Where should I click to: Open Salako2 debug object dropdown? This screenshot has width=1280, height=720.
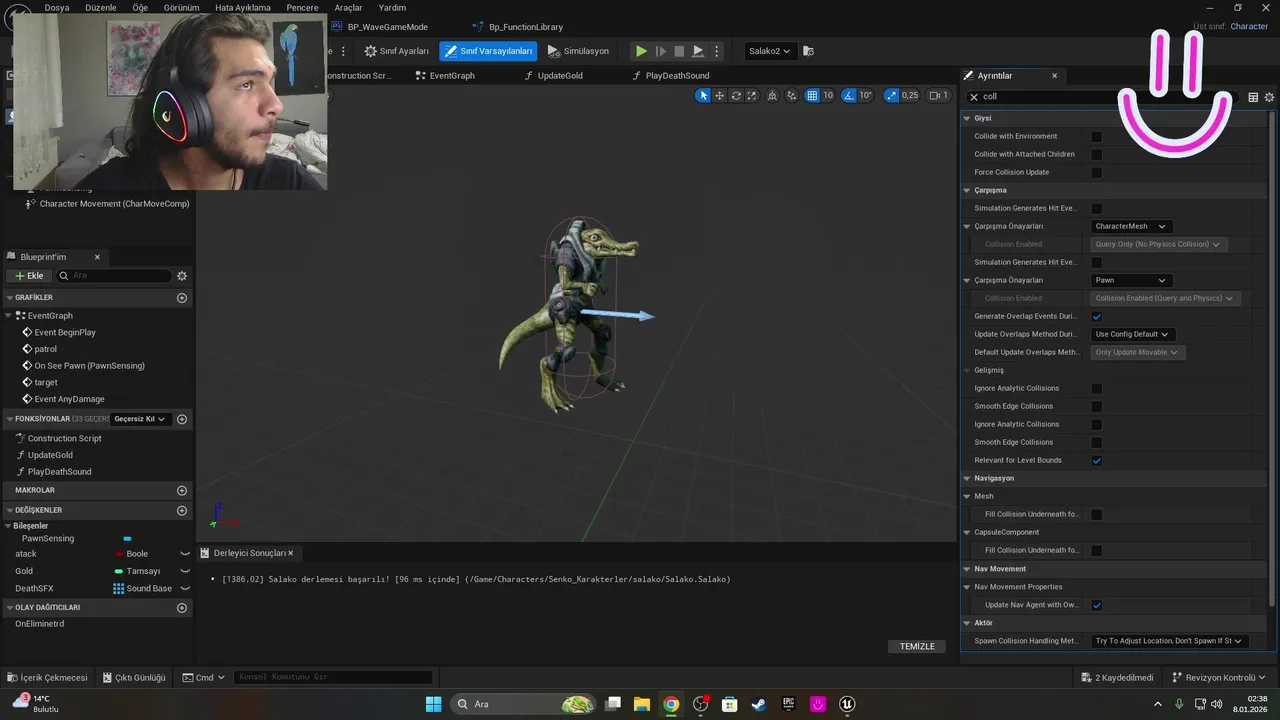769,51
